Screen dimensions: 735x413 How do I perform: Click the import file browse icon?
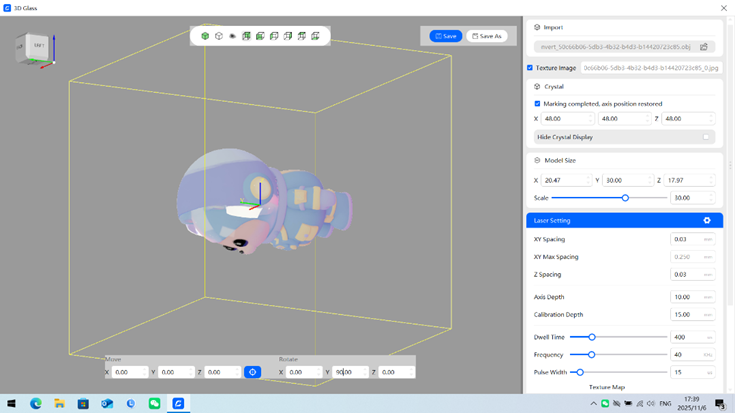pyautogui.click(x=704, y=47)
